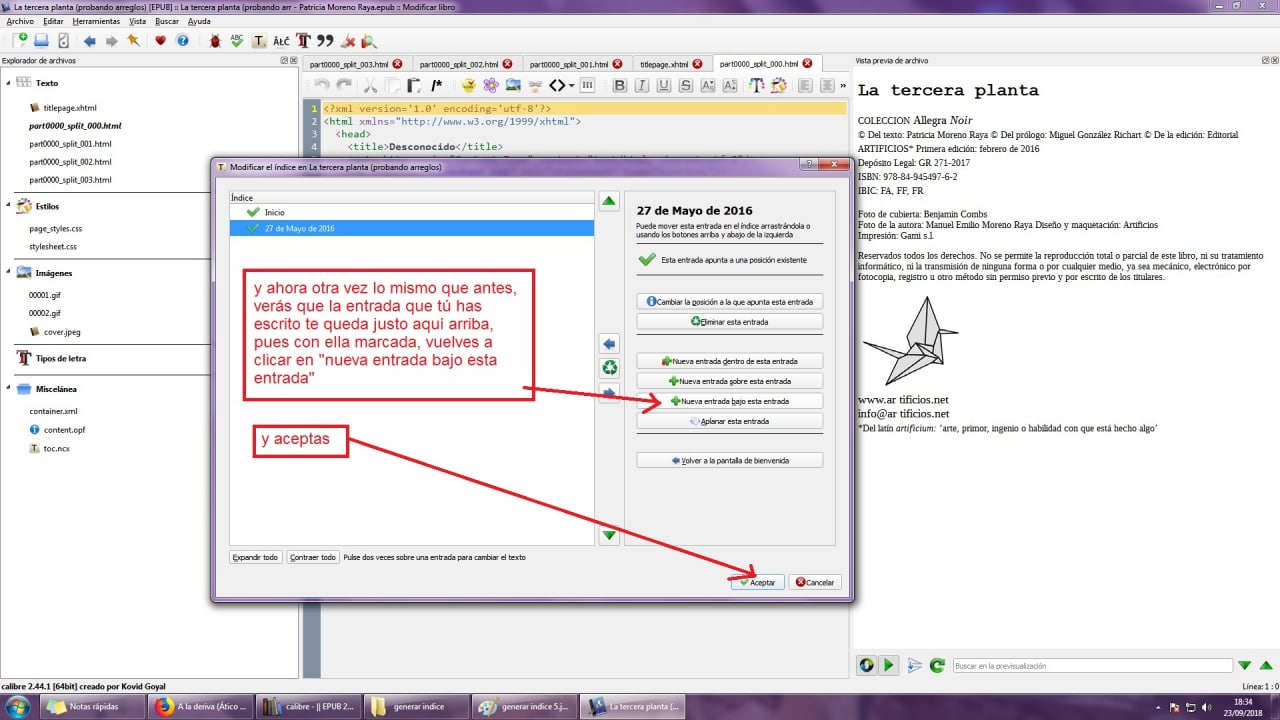Click the find next green down triangle in preview
1280x720 pixels.
pos(1245,665)
